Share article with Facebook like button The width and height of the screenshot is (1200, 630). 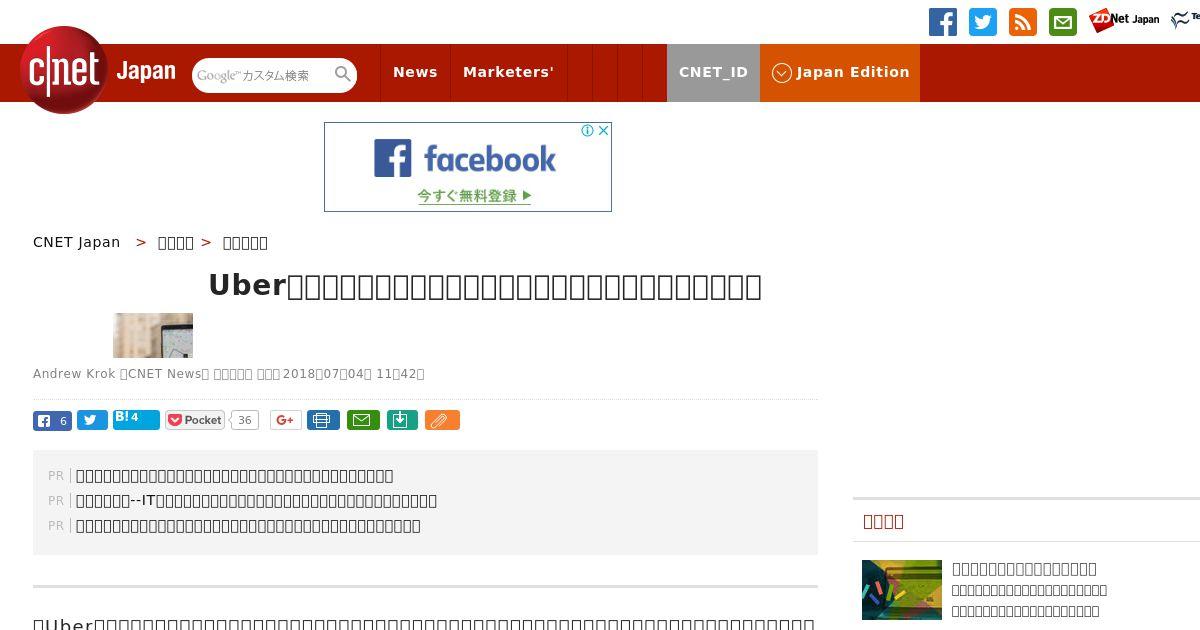pyautogui.click(x=52, y=420)
